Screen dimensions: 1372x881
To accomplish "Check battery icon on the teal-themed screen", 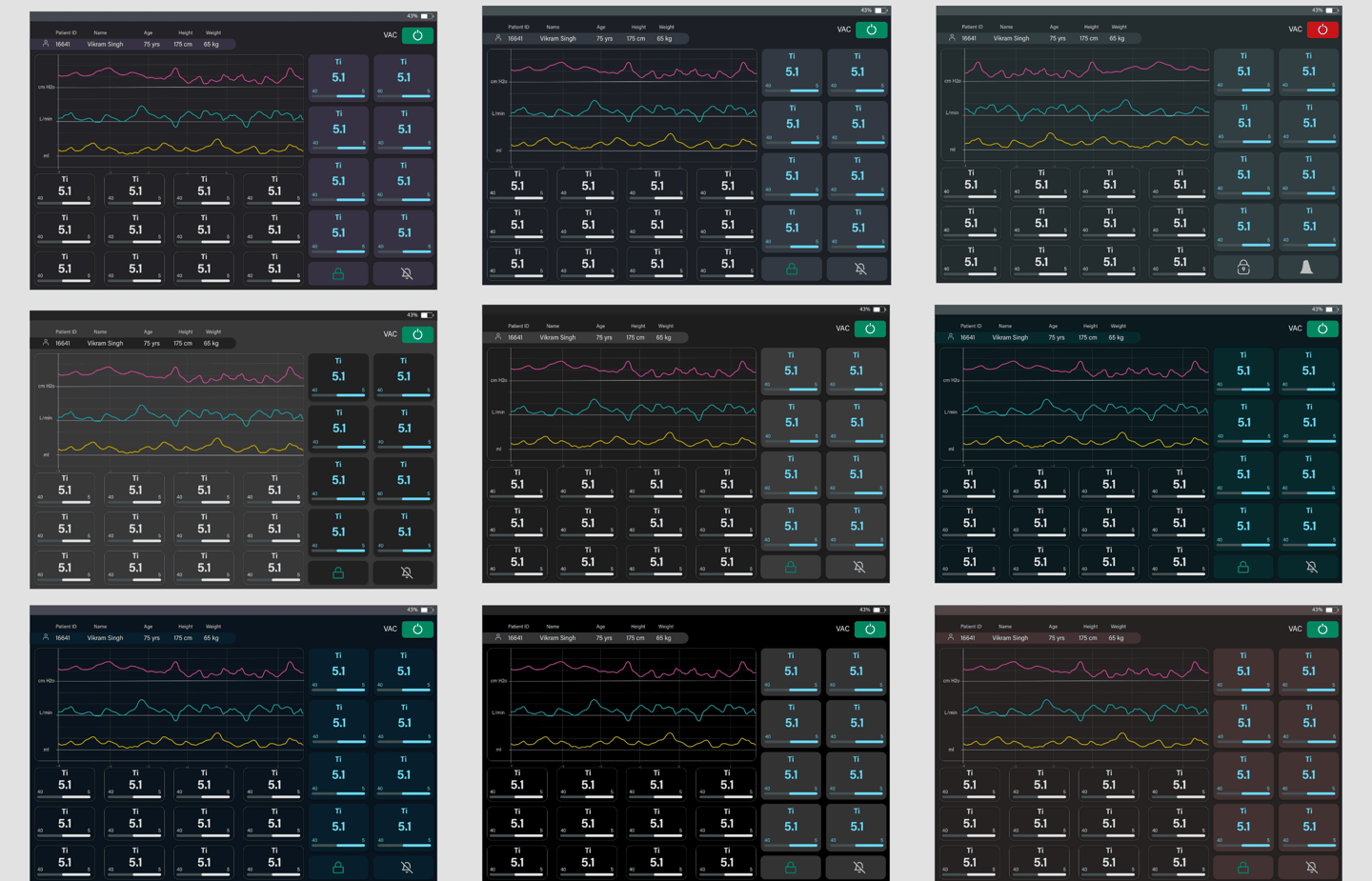I will 1332,310.
